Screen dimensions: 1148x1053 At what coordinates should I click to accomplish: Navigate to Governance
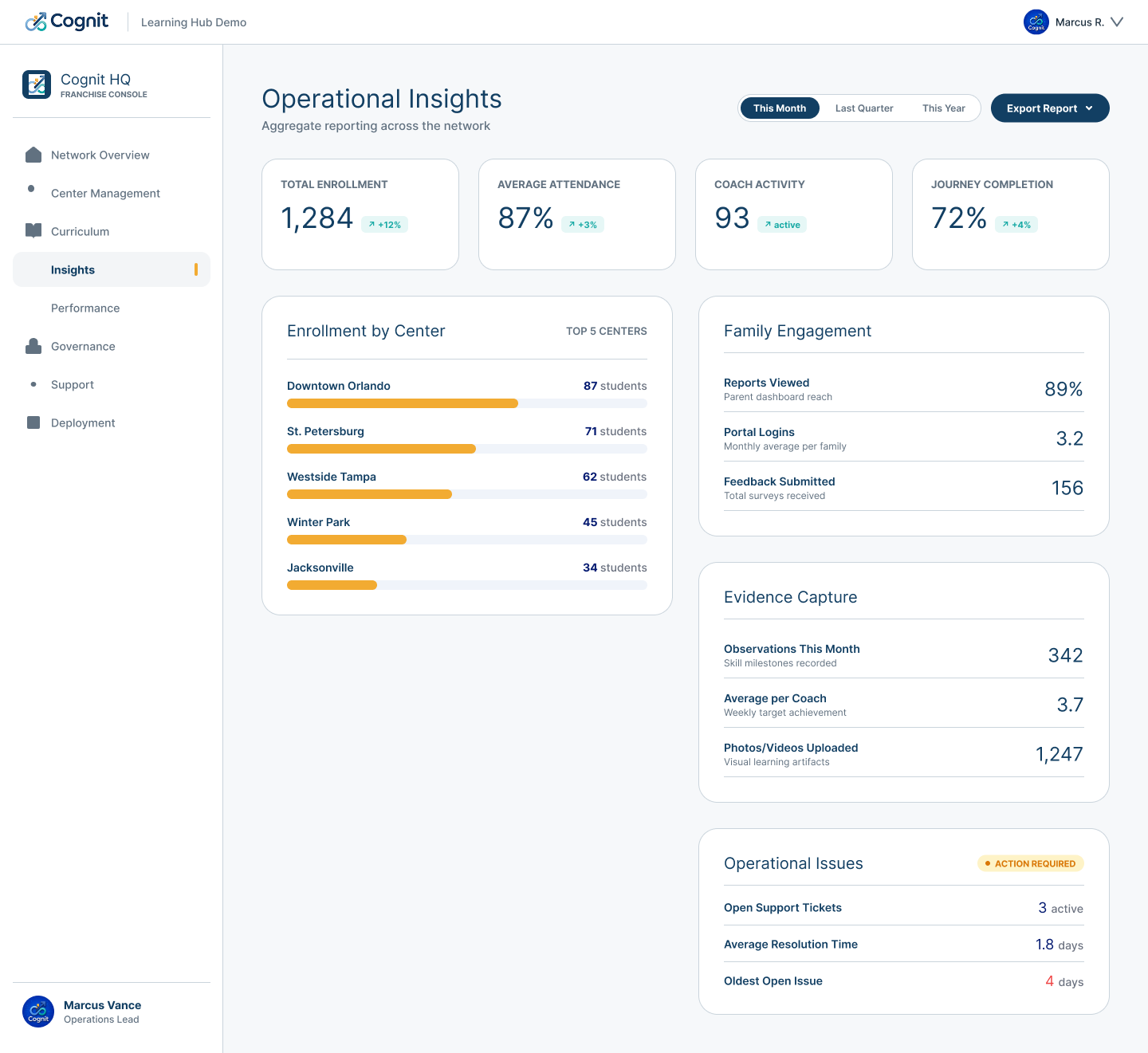(x=112, y=346)
